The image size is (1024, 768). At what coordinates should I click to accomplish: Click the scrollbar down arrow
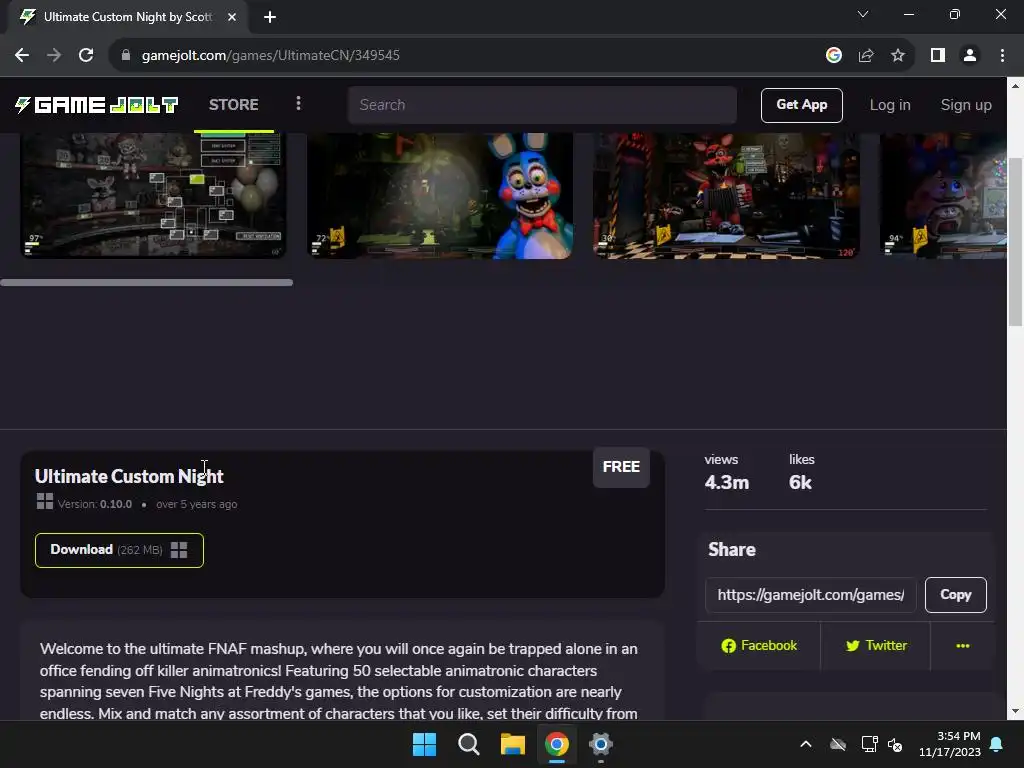click(x=1015, y=712)
